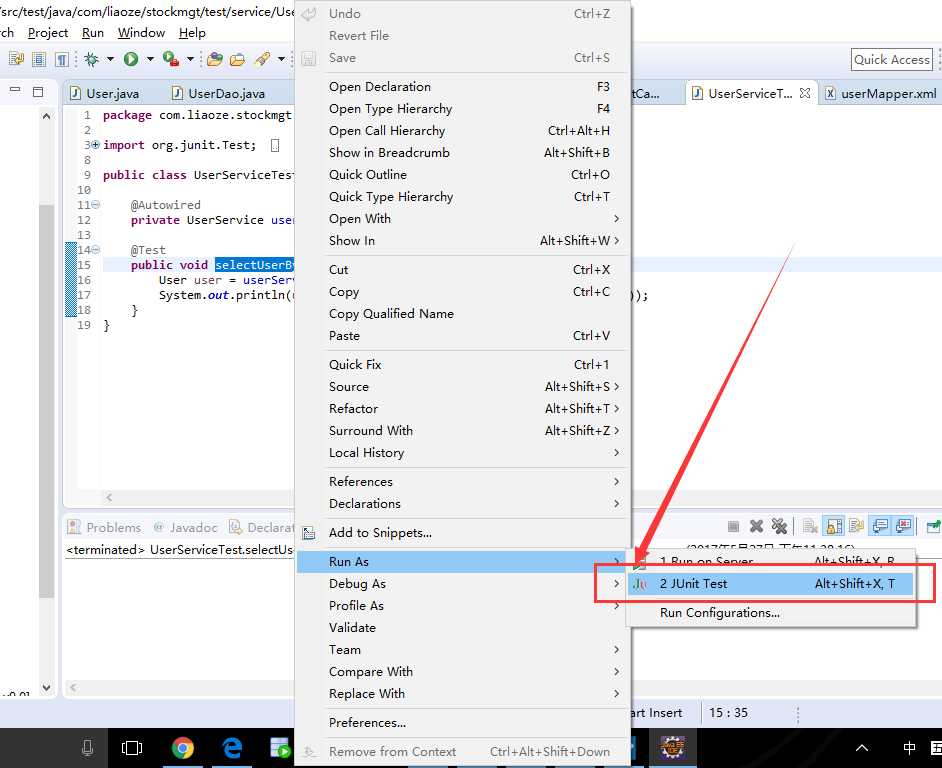This screenshot has width=942, height=768.
Task: Toggle Scroll Lock in the Console toolbar
Action: point(832,526)
